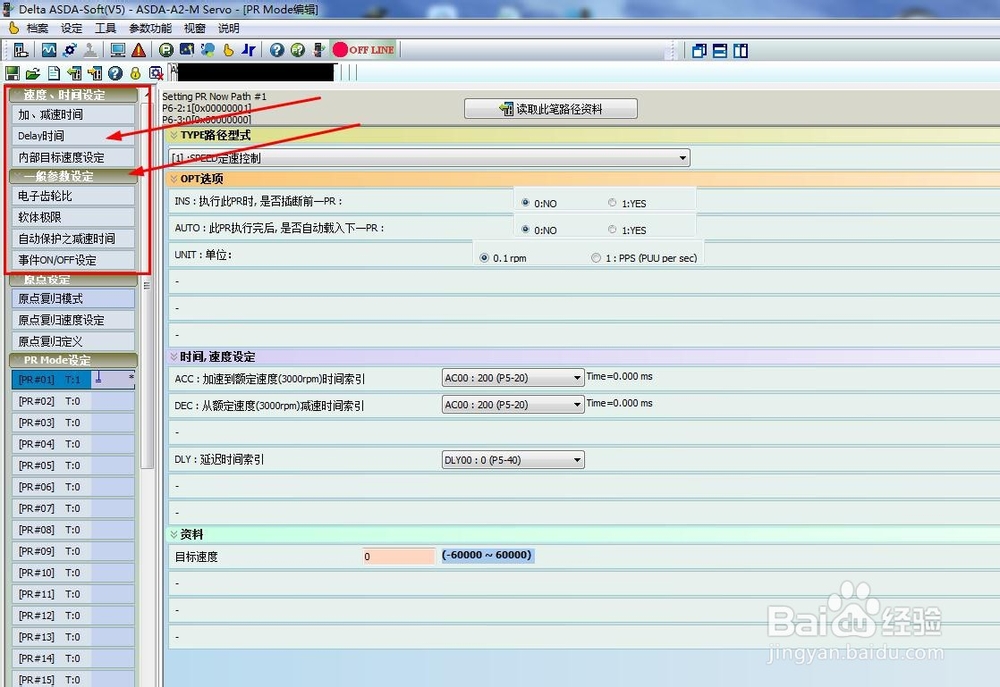Click the pointing hand toolbar icon
1000x687 pixels.
(x=228, y=50)
